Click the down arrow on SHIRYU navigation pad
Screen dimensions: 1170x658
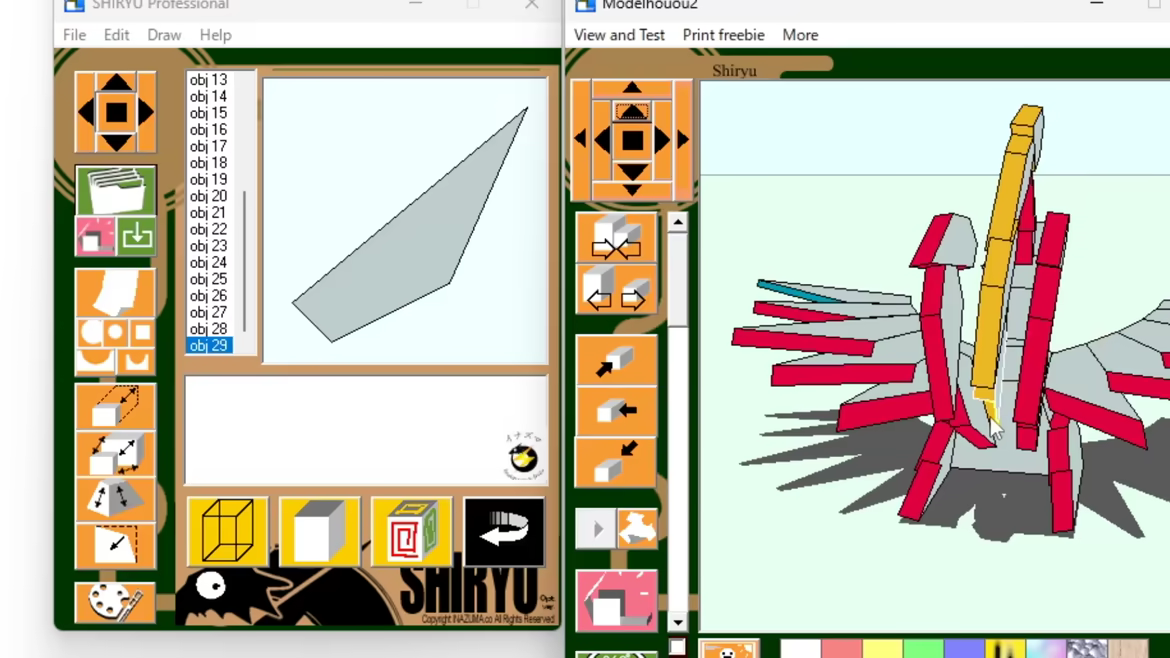click(x=116, y=142)
